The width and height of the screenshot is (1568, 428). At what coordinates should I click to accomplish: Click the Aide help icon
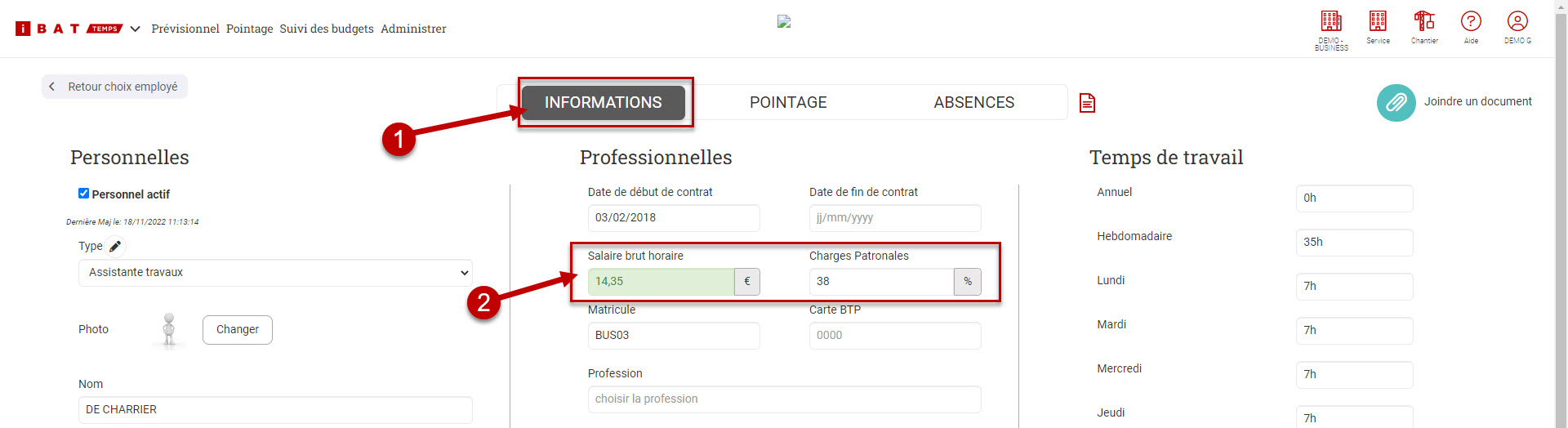pos(1471,22)
